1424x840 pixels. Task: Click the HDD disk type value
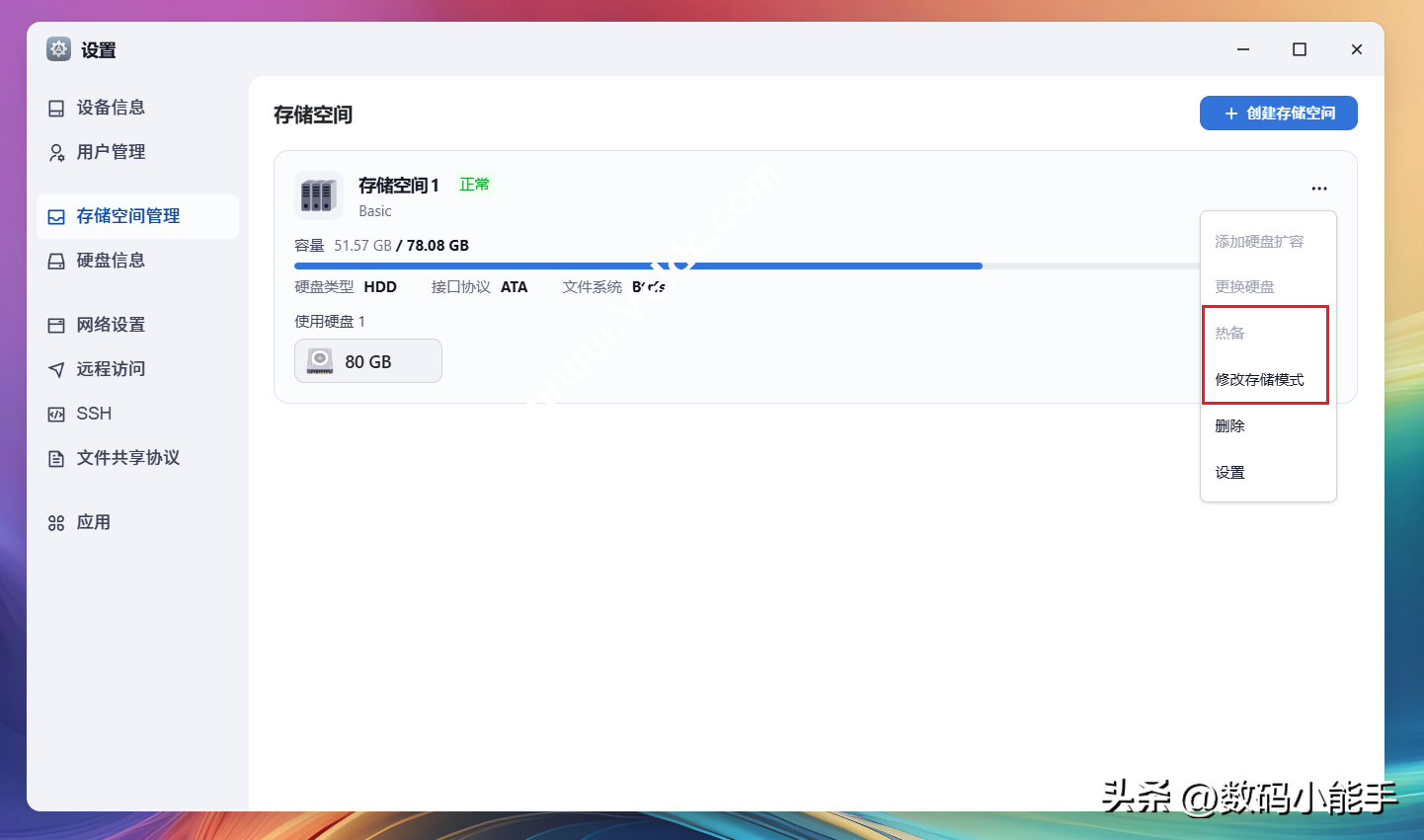(x=380, y=287)
